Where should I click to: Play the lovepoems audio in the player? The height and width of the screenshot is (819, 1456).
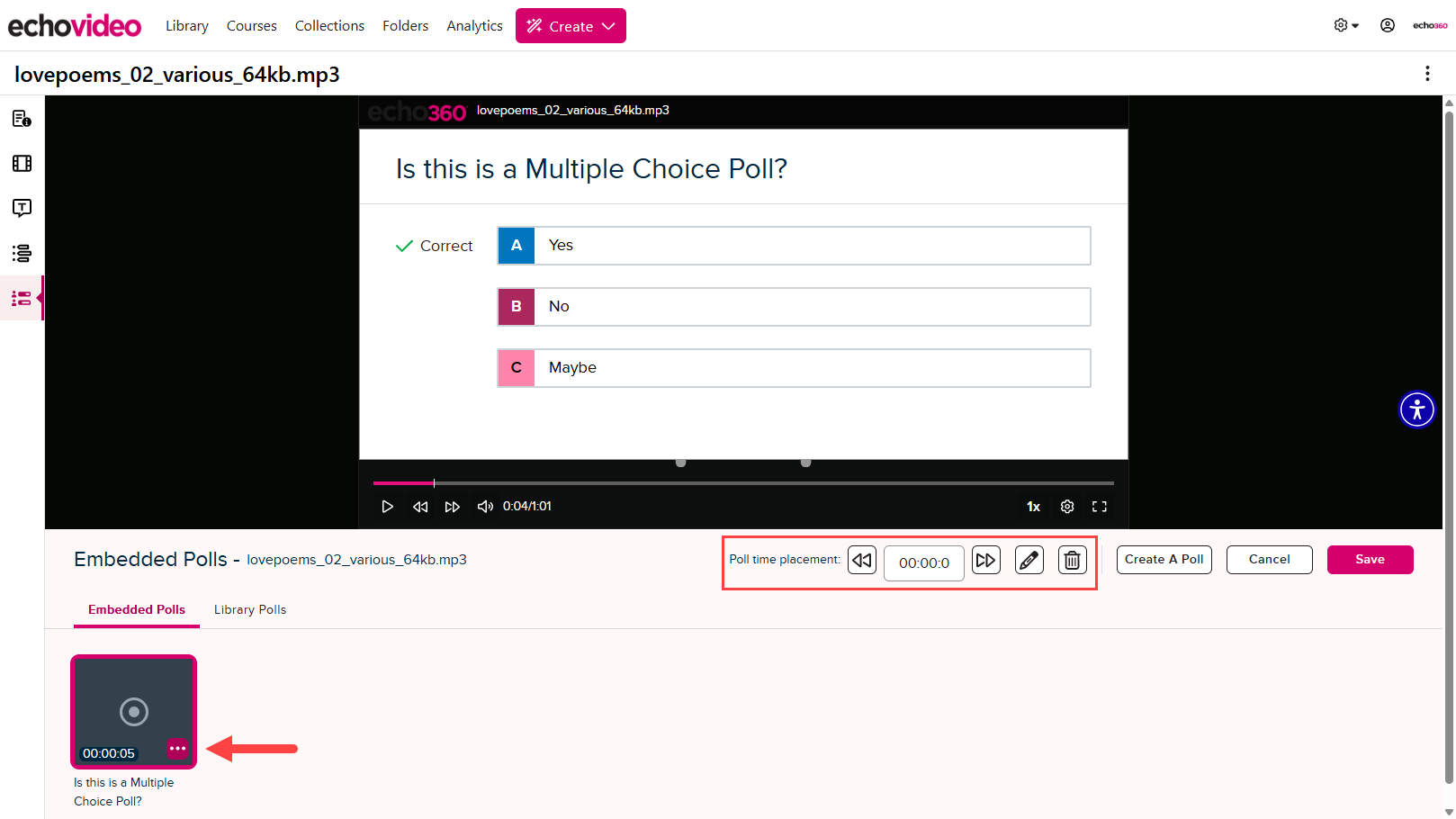[x=387, y=506]
